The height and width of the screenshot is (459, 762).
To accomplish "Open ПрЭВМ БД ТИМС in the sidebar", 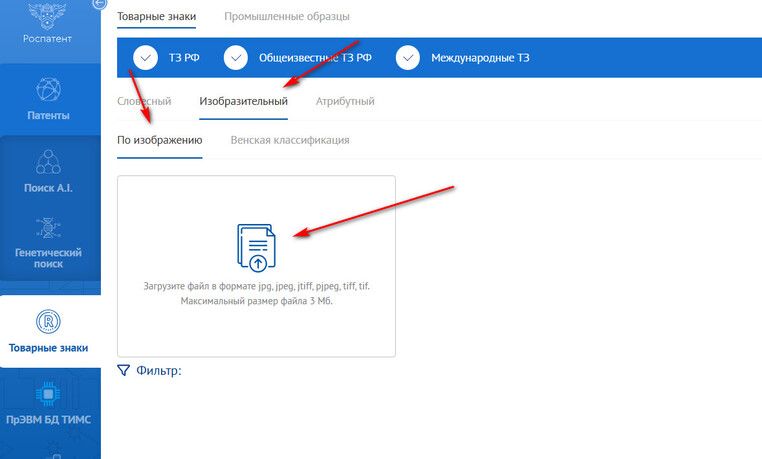I will click(48, 404).
